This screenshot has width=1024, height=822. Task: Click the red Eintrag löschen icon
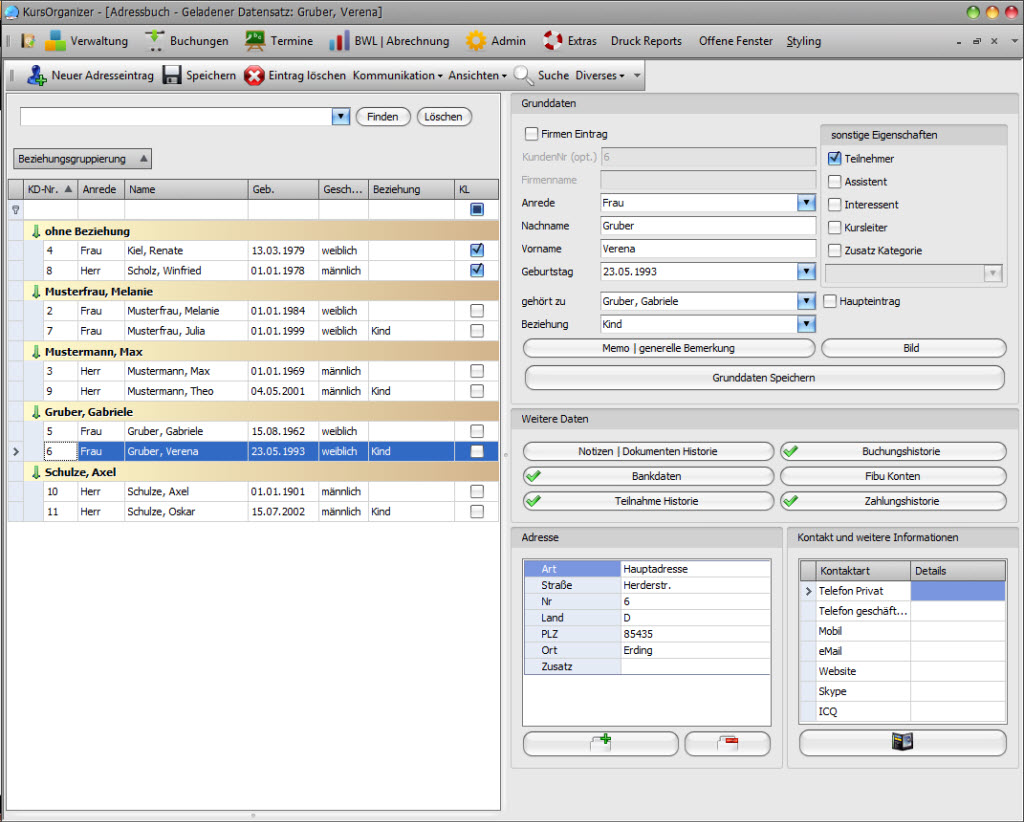click(254, 76)
